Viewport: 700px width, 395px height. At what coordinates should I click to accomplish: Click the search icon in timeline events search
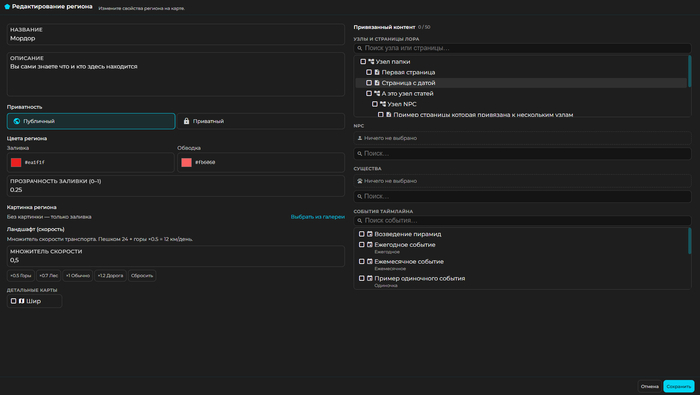click(x=360, y=220)
